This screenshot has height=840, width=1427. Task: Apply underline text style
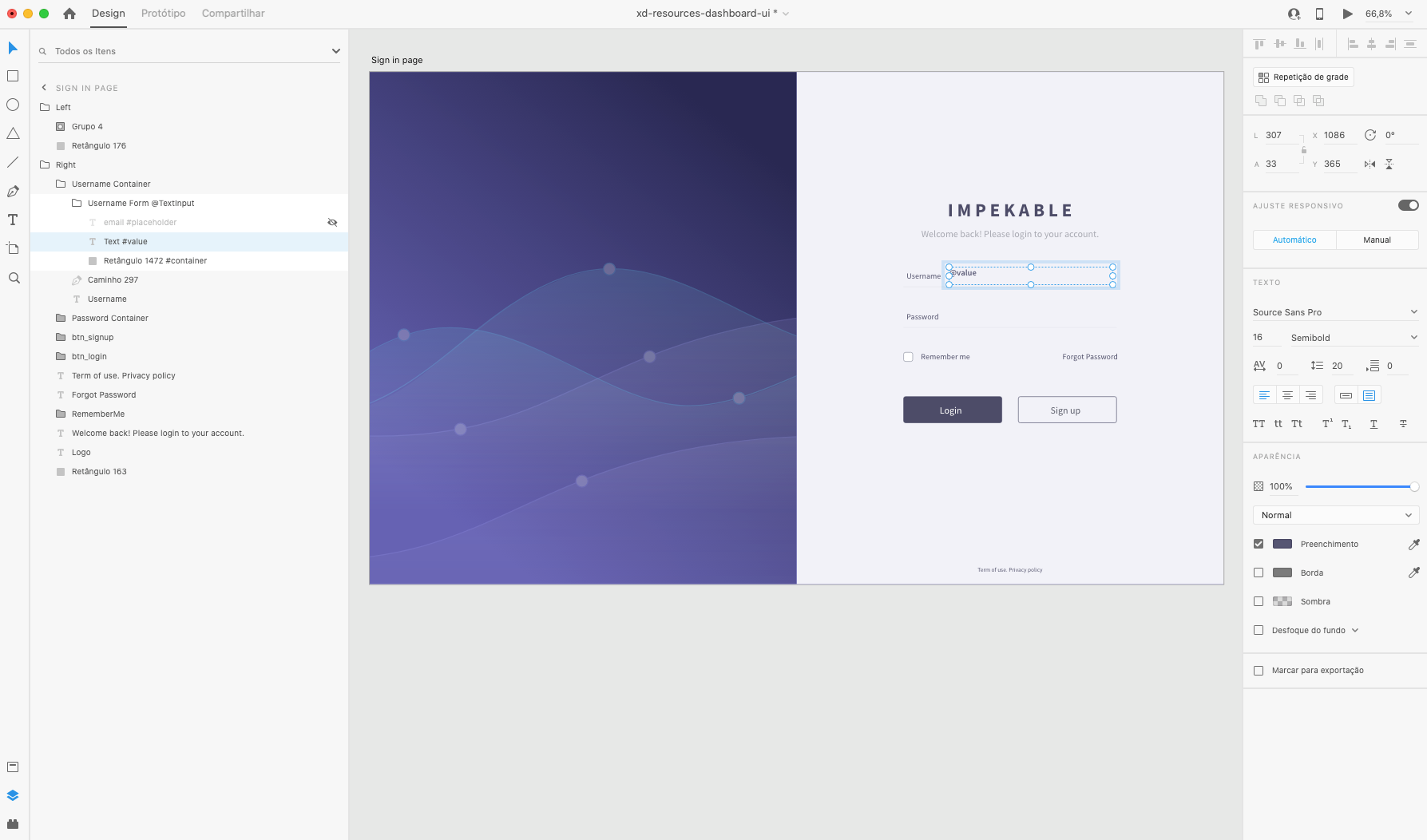[x=1373, y=424]
